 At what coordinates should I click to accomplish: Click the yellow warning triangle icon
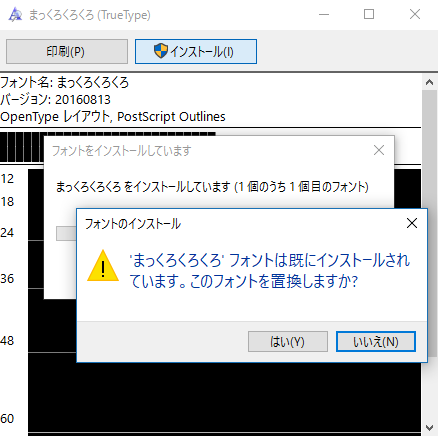tap(103, 266)
